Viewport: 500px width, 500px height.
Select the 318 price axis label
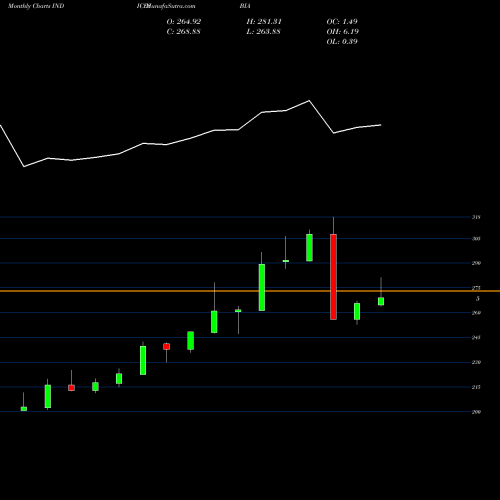476,217
